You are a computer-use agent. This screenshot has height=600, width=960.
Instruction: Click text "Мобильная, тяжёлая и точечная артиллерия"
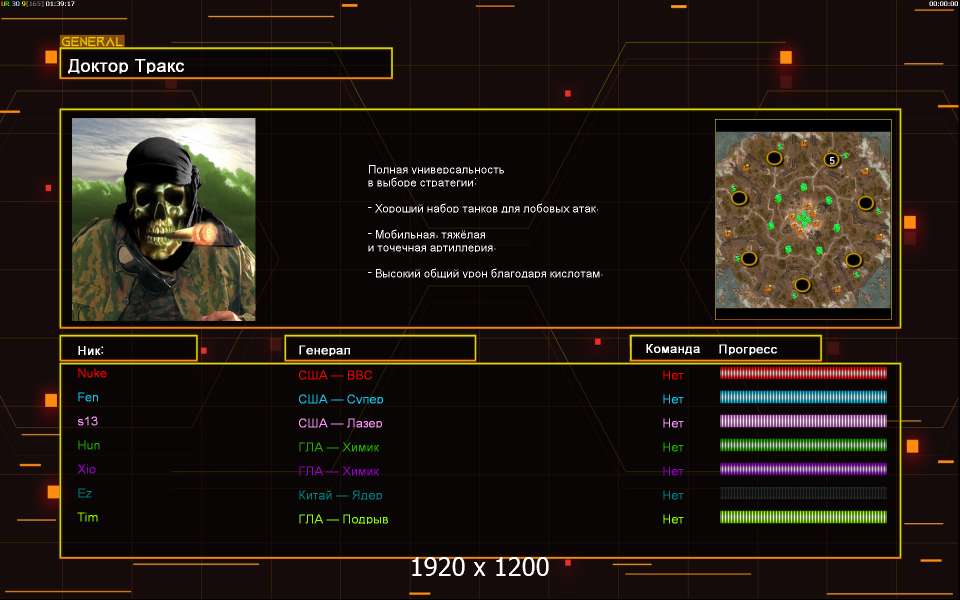point(431,241)
